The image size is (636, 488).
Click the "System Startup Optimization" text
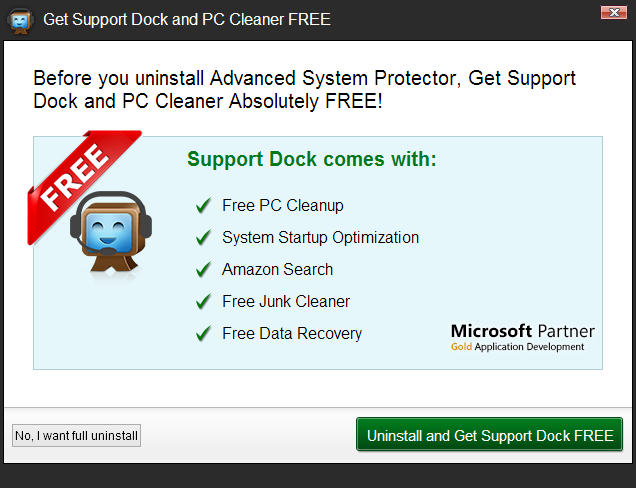point(320,238)
